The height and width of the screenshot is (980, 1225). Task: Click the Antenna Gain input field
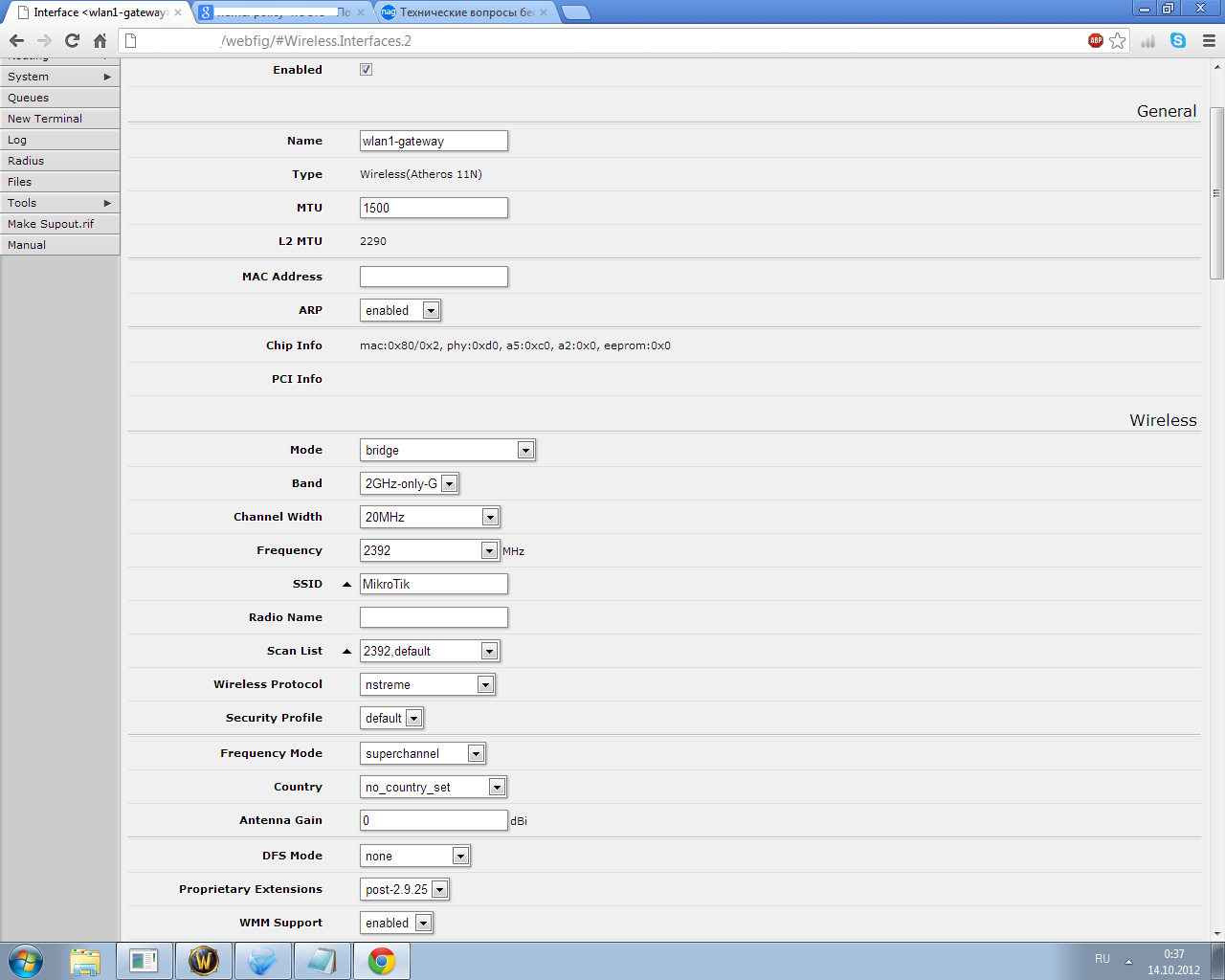[x=434, y=820]
